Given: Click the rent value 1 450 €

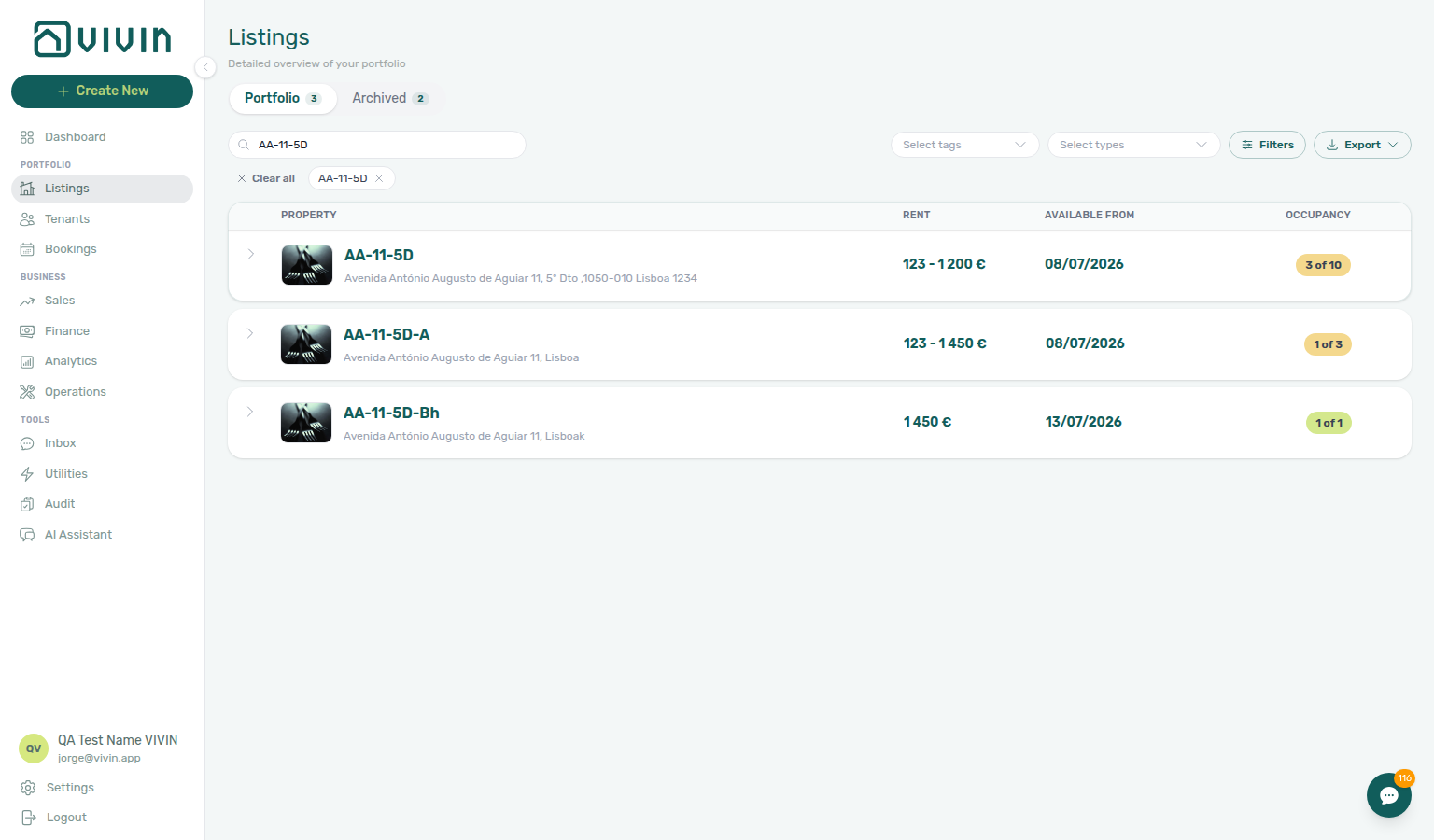Looking at the screenshot, I should point(927,422).
